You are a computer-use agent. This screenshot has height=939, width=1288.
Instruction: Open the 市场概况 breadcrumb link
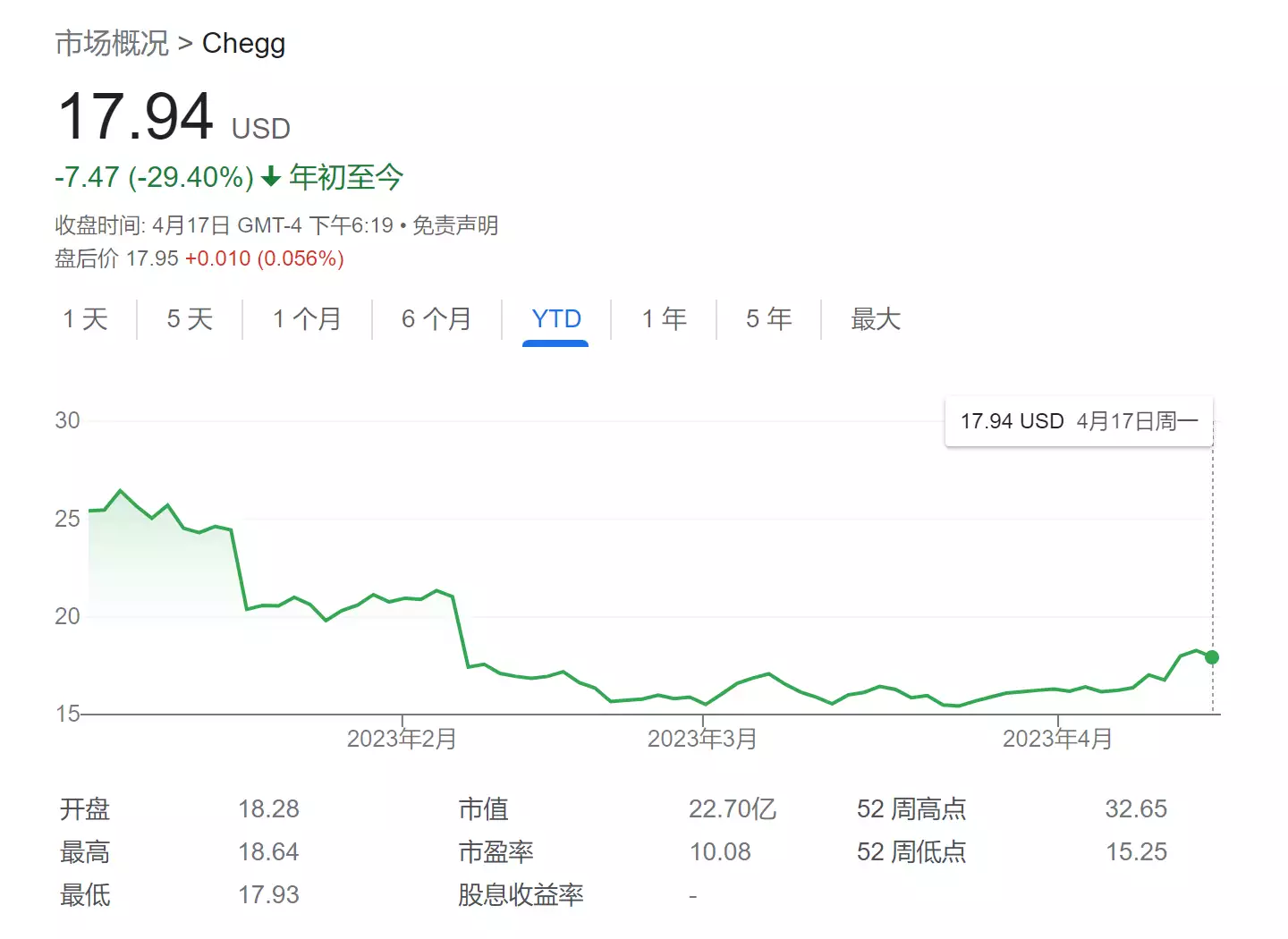[x=111, y=42]
